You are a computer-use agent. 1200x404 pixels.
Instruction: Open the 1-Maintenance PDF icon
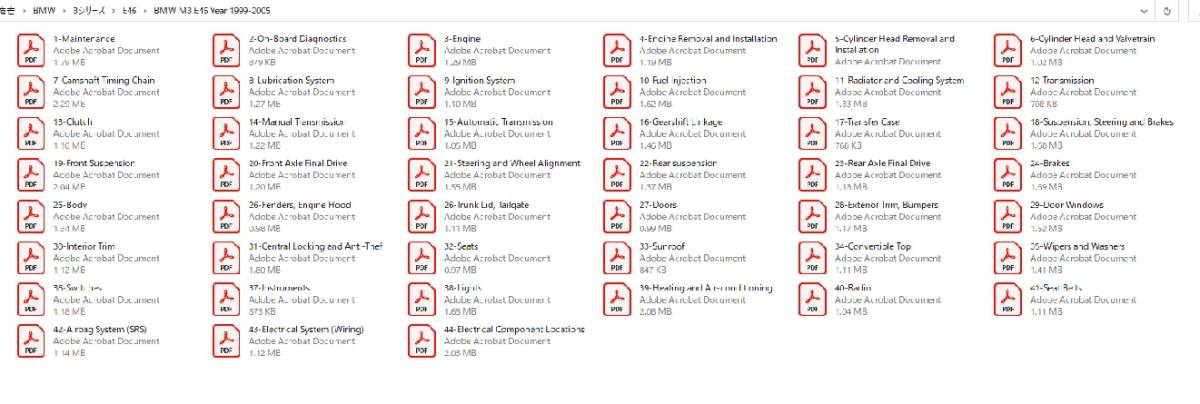click(29, 50)
